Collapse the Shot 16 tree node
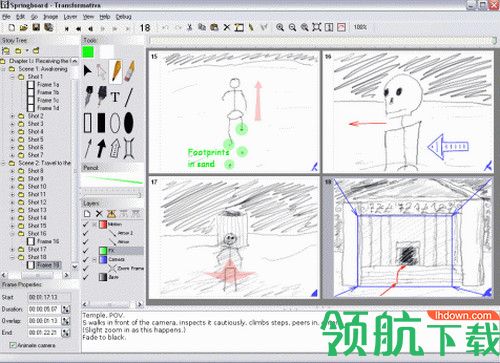 [x=12, y=233]
